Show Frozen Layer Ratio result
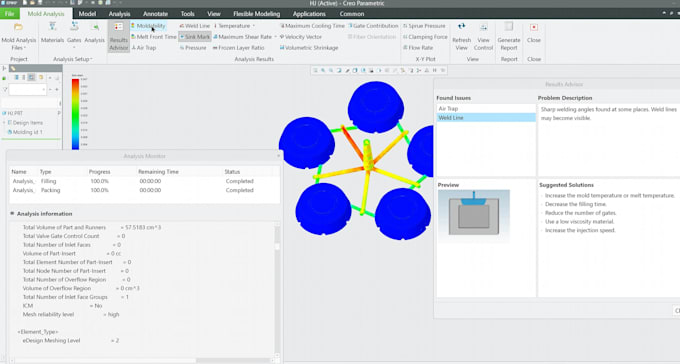This screenshot has height=364, width=680. 238,48
